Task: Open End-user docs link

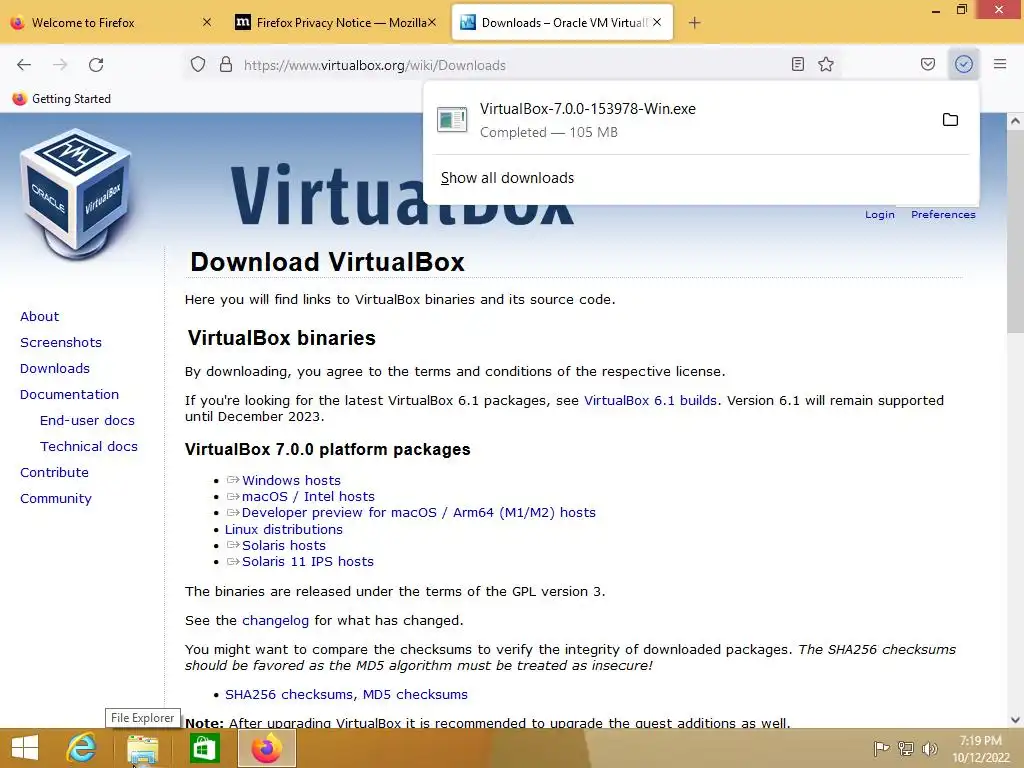Action: tap(88, 421)
